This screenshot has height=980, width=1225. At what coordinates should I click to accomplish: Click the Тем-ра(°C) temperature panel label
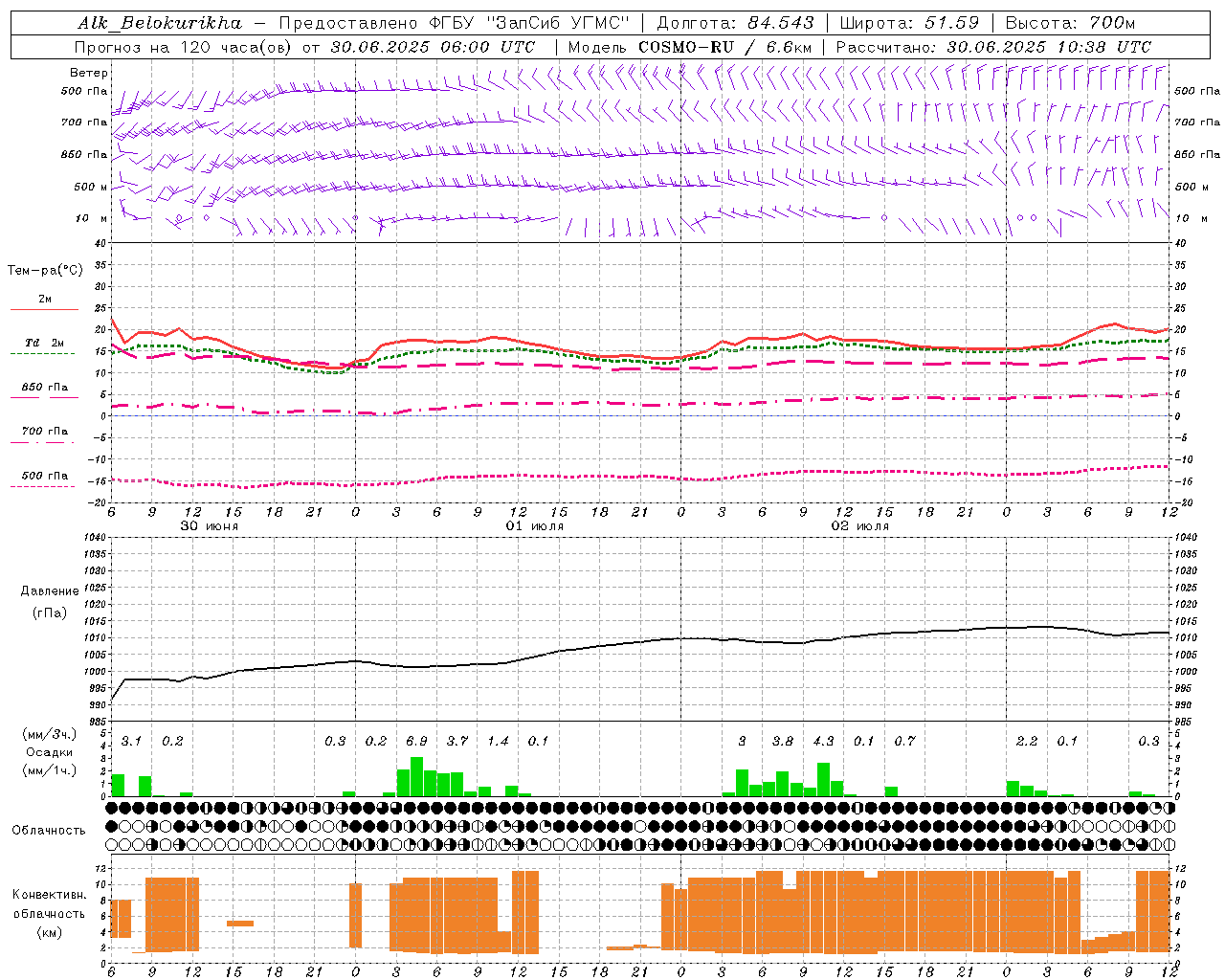[x=45, y=271]
